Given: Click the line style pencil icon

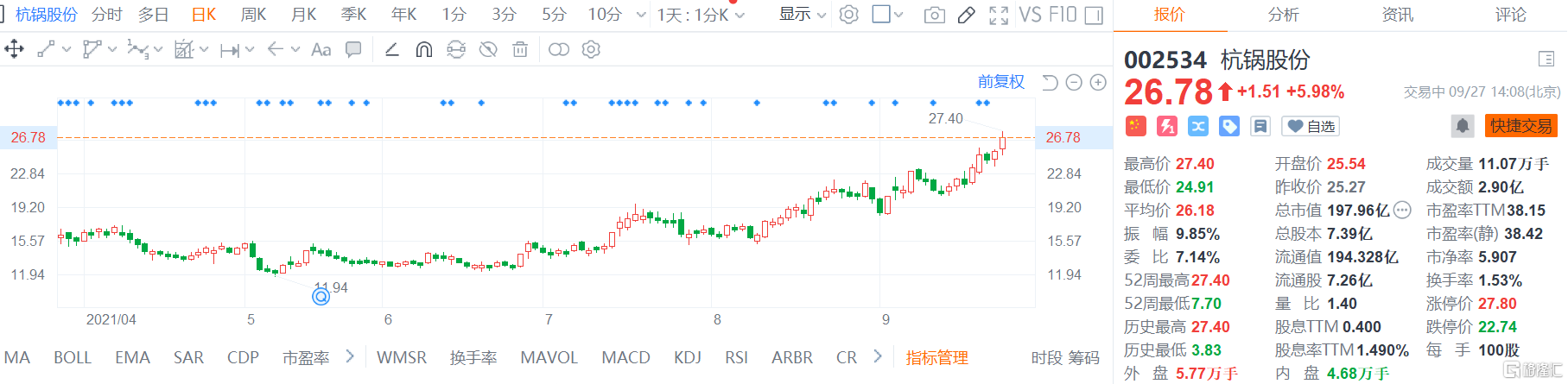Looking at the screenshot, I should click(391, 49).
